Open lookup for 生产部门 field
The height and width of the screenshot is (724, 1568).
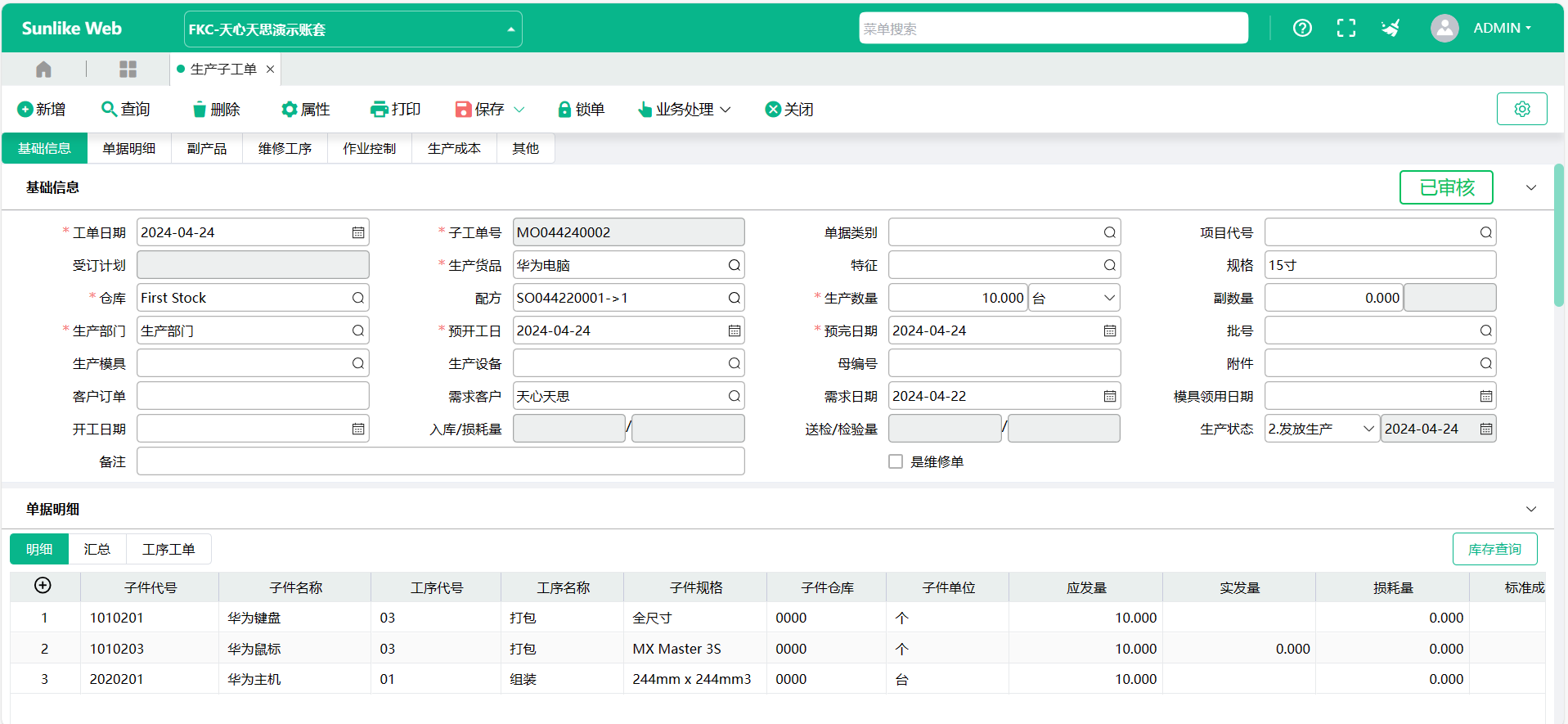click(x=358, y=331)
